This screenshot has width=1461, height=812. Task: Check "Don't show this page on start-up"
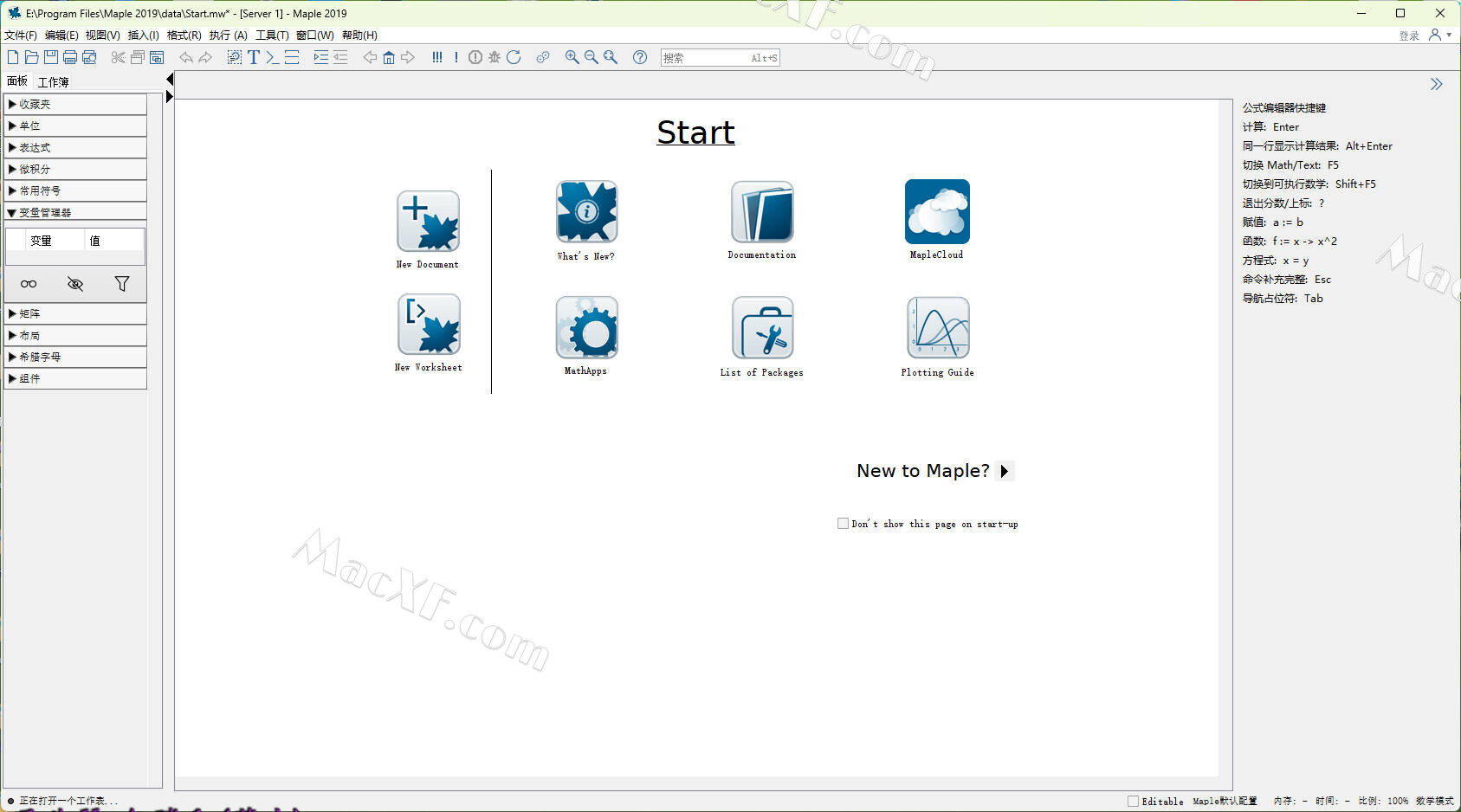point(843,524)
